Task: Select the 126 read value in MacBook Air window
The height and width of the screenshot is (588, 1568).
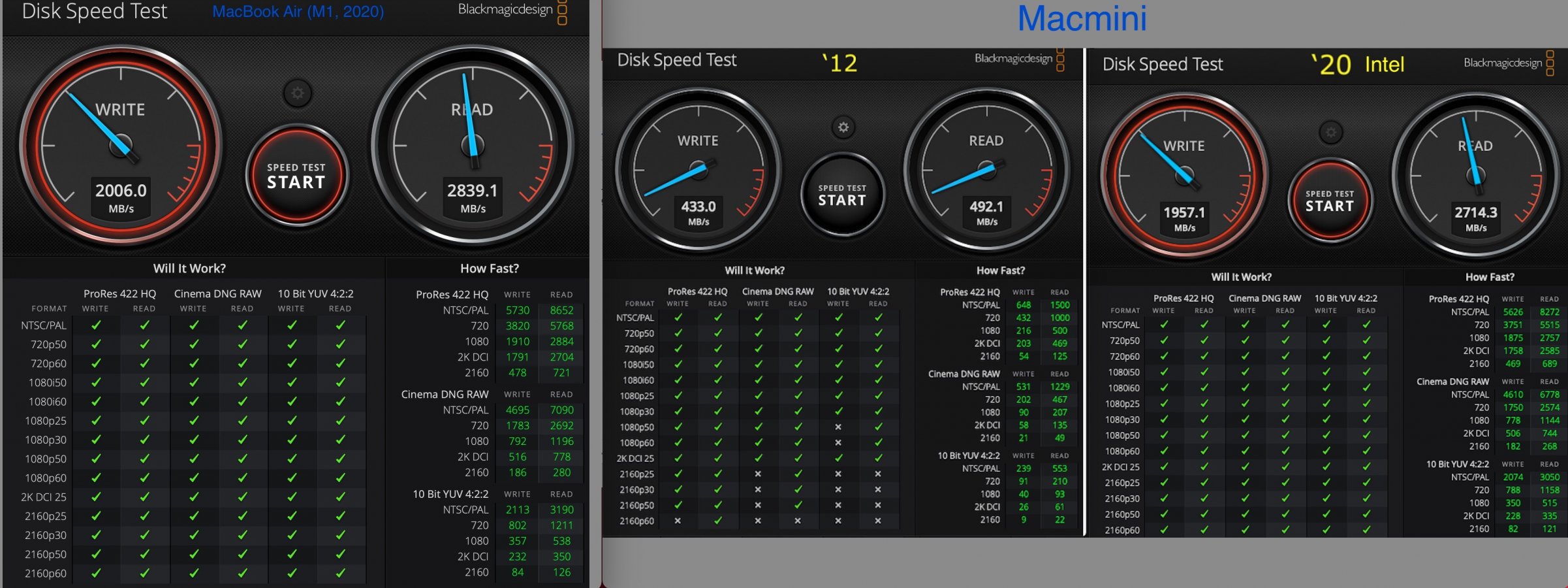Action: coord(561,572)
